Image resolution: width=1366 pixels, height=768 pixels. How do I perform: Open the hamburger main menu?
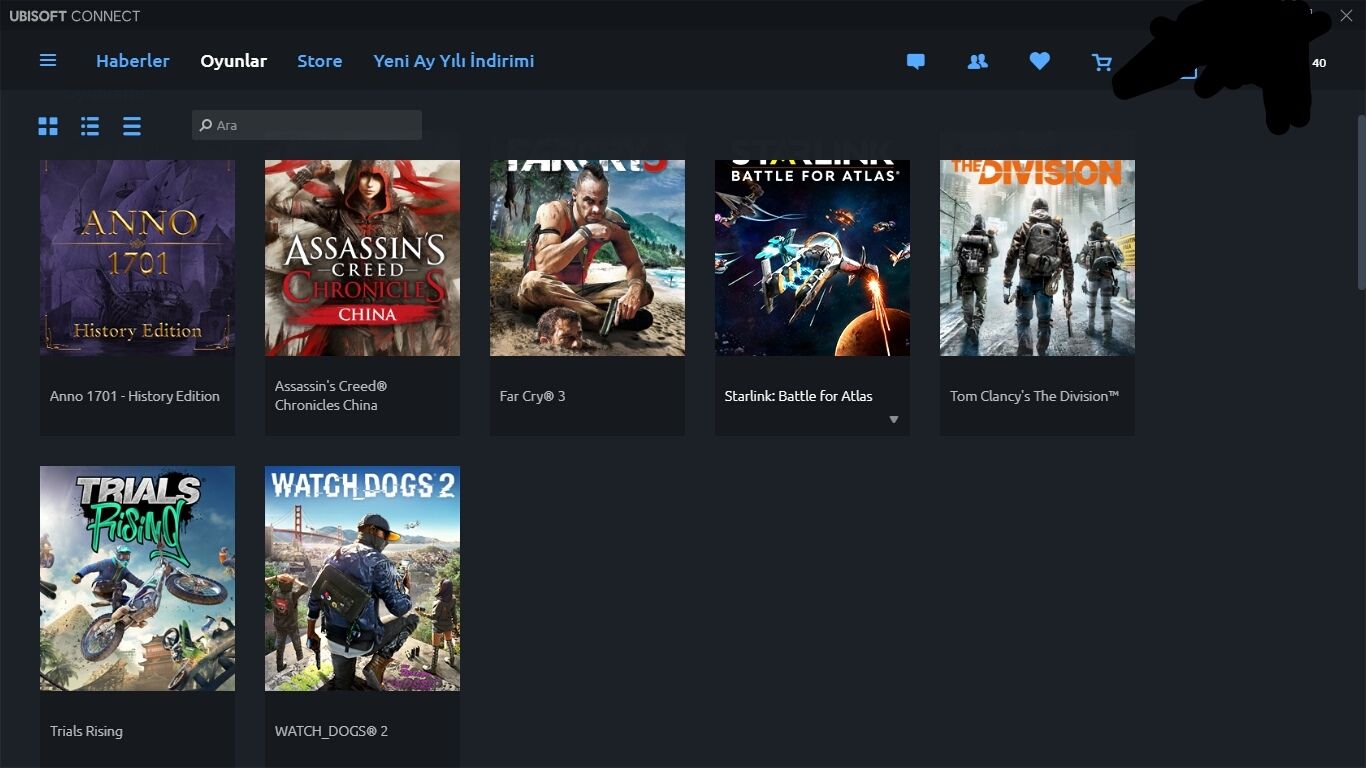(x=48, y=61)
